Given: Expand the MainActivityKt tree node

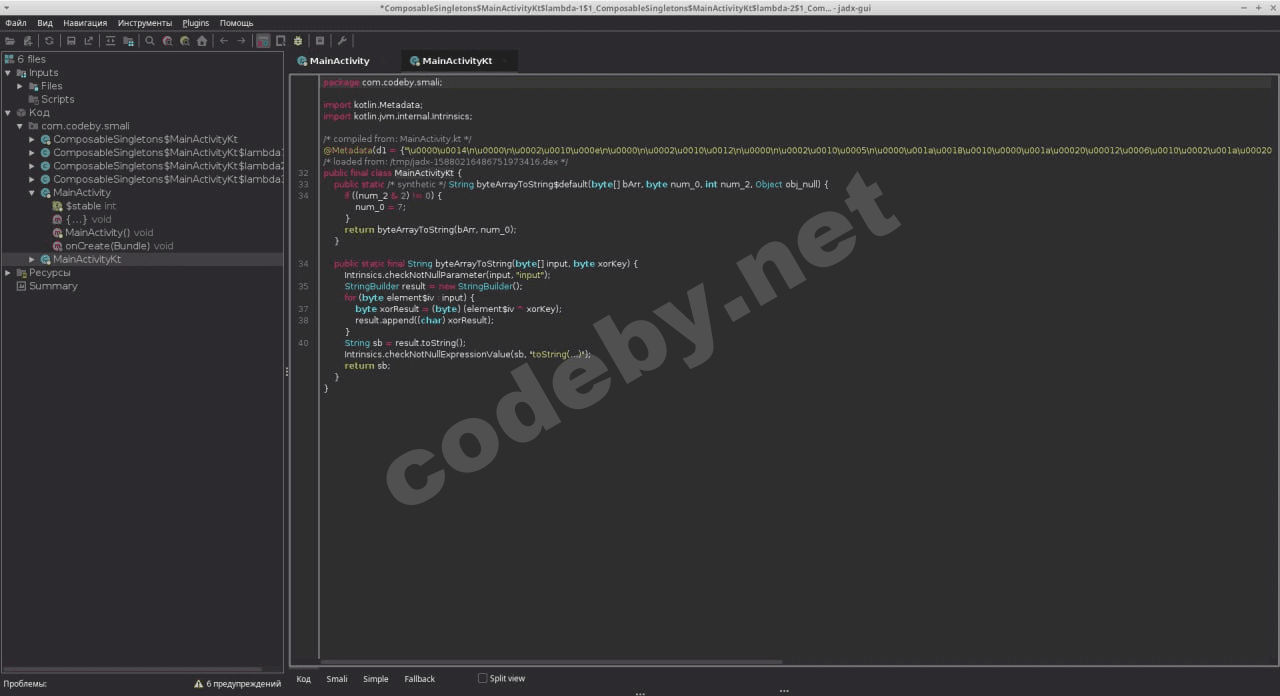Looking at the screenshot, I should (32, 259).
